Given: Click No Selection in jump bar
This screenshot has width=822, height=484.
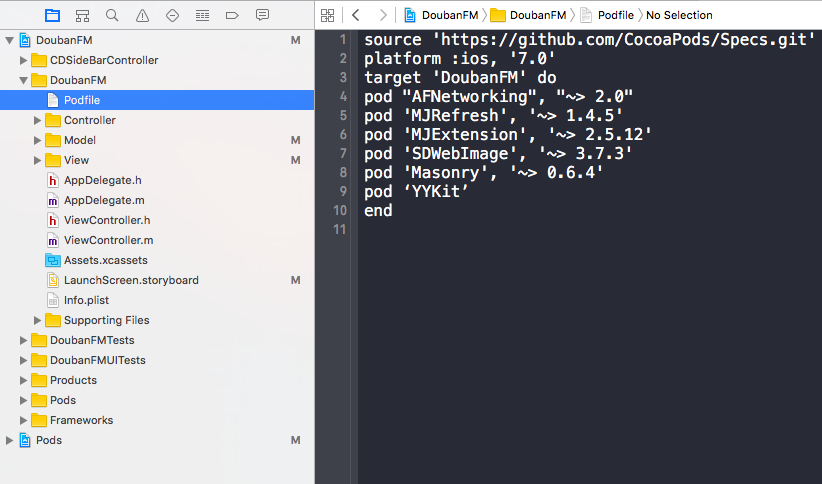Looking at the screenshot, I should pos(679,15).
